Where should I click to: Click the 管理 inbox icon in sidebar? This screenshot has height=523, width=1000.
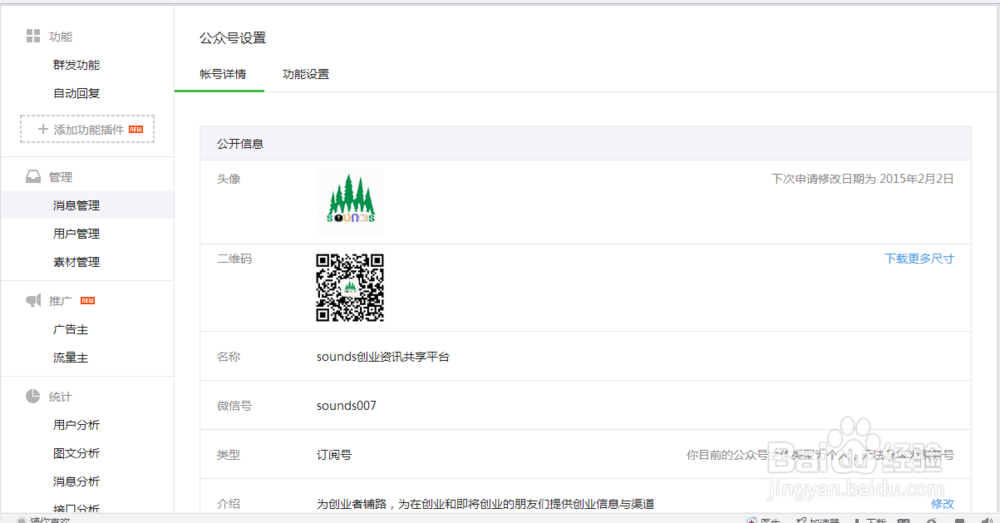coord(33,177)
